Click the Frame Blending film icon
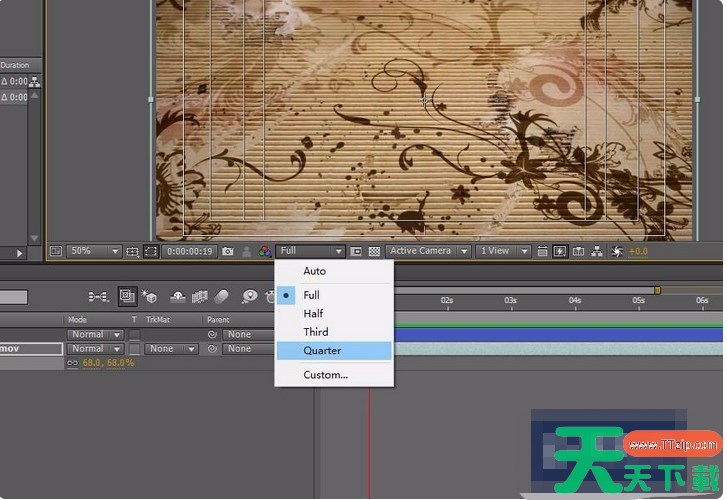727x500 pixels. 199,297
